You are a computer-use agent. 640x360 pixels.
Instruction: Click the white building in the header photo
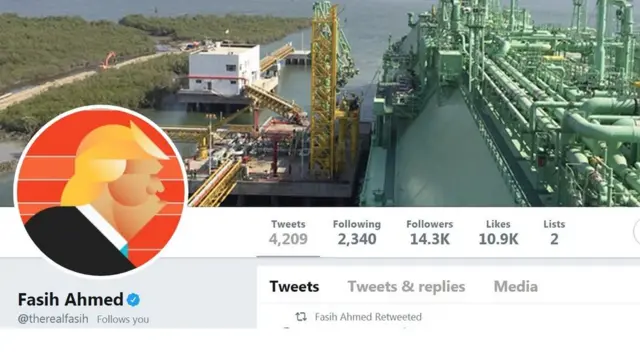point(224,68)
